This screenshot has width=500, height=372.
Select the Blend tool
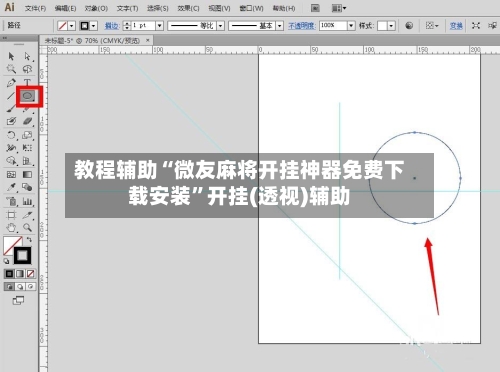[27, 187]
